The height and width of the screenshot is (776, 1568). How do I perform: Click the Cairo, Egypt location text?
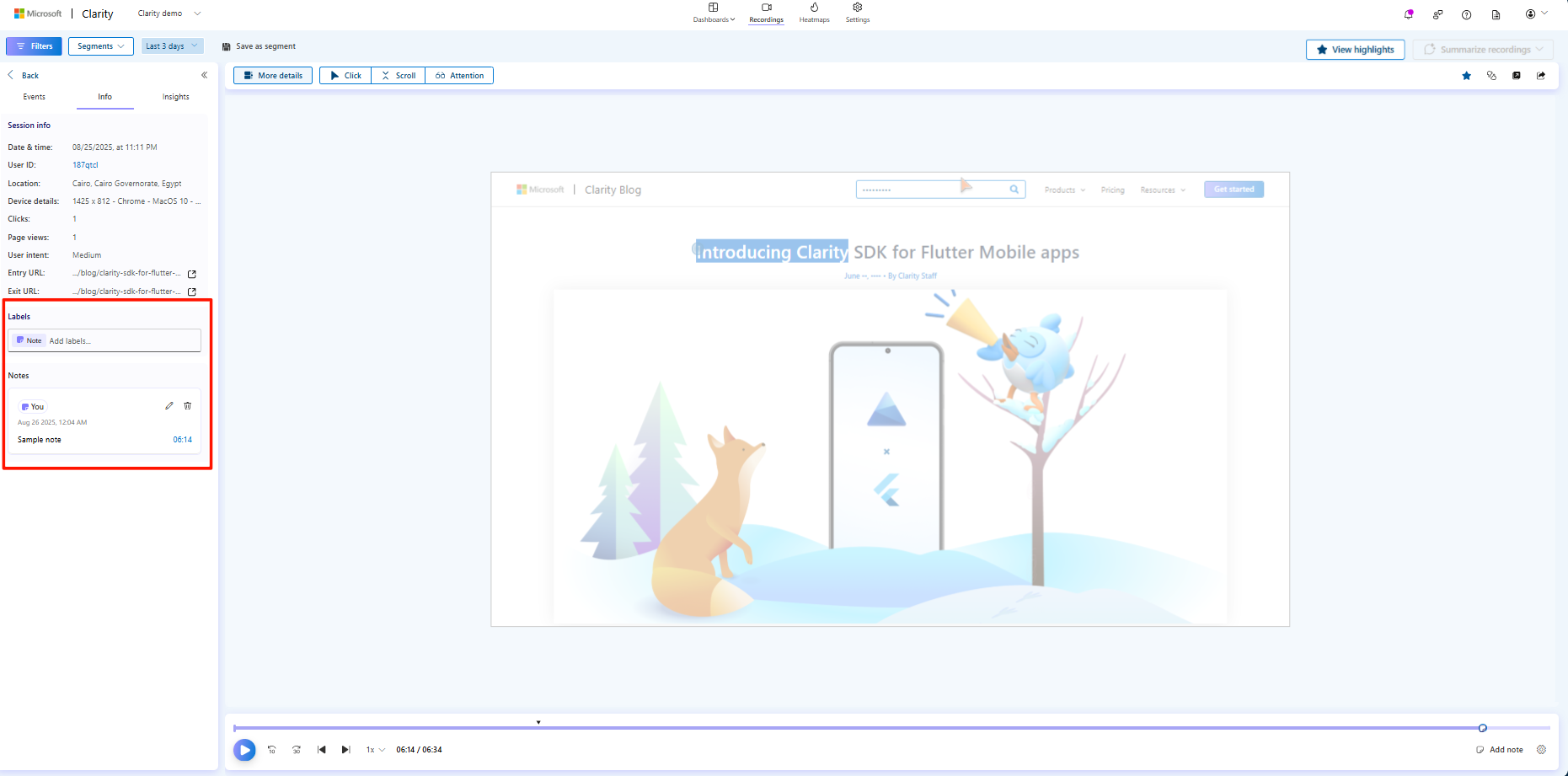coord(127,184)
